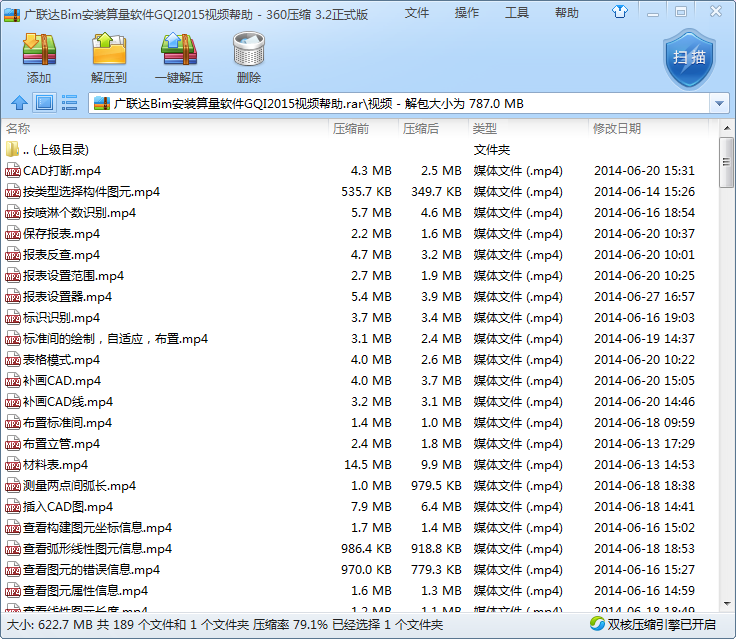Click the mp4 icon of 查看弧形线性图元信息.mp4
This screenshot has height=639, width=736.
click(13, 549)
